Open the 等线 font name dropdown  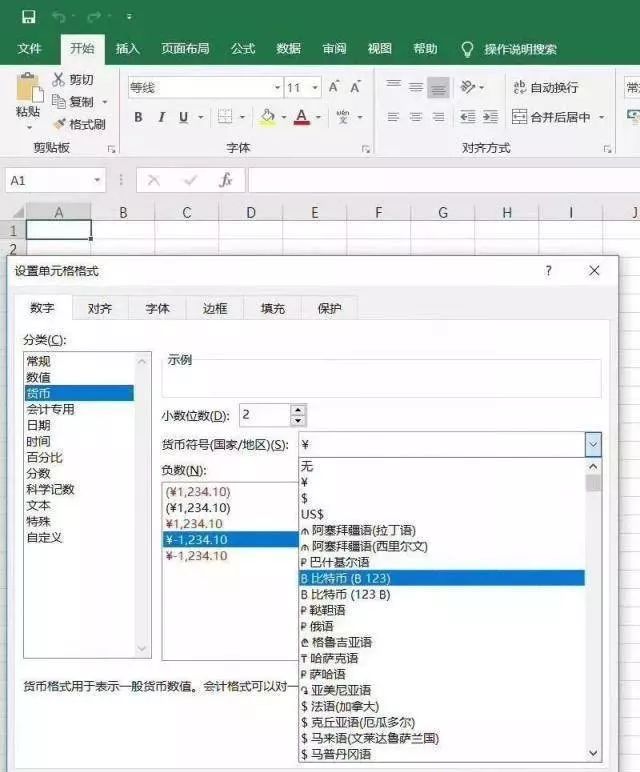[277, 88]
